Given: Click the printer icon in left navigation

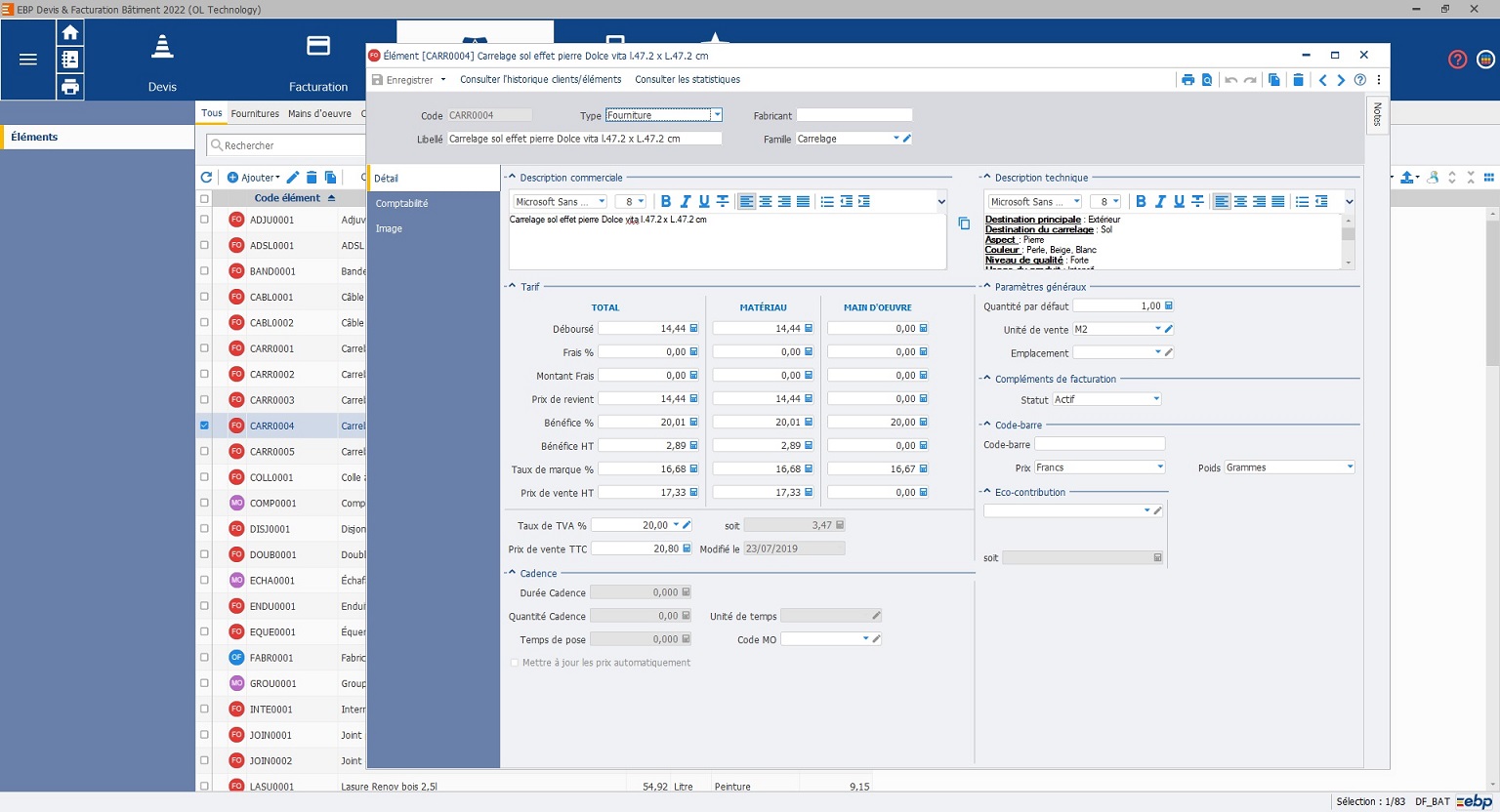Looking at the screenshot, I should (x=70, y=87).
